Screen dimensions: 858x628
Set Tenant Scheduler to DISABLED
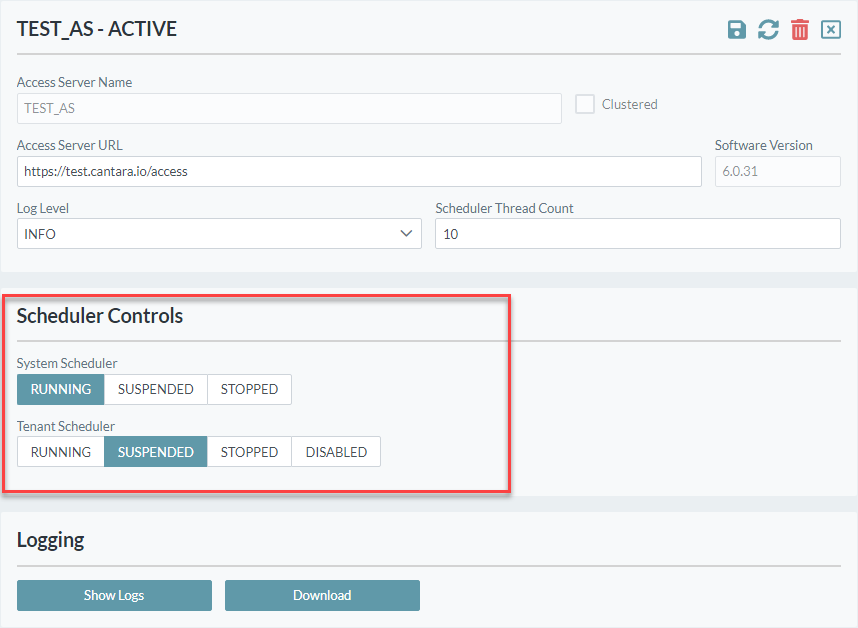point(336,452)
